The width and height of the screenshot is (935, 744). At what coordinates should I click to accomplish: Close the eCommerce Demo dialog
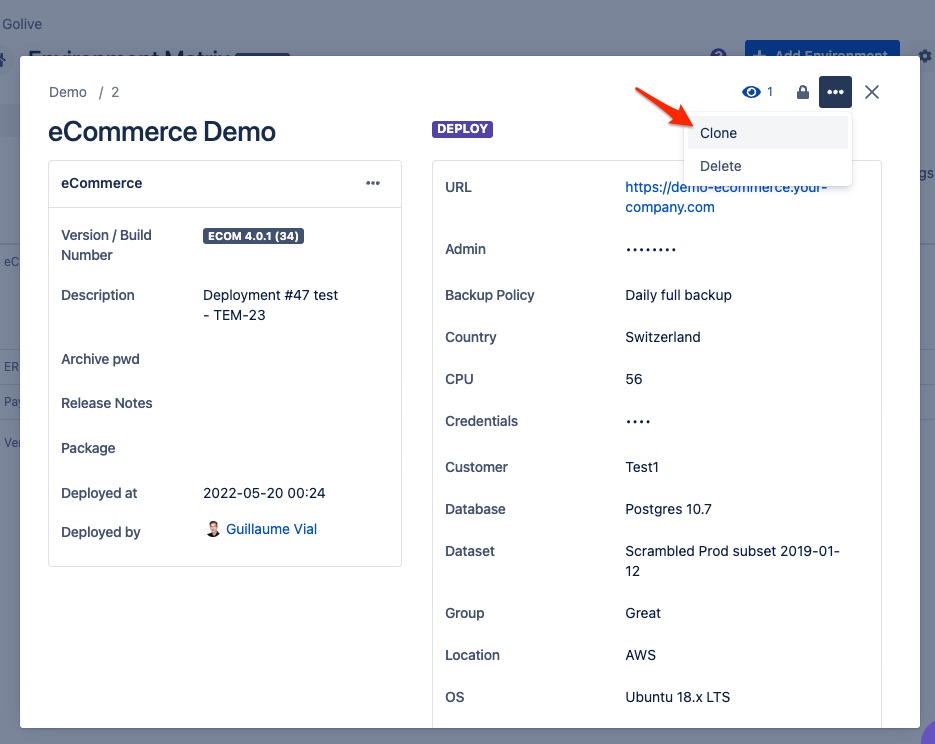click(872, 92)
